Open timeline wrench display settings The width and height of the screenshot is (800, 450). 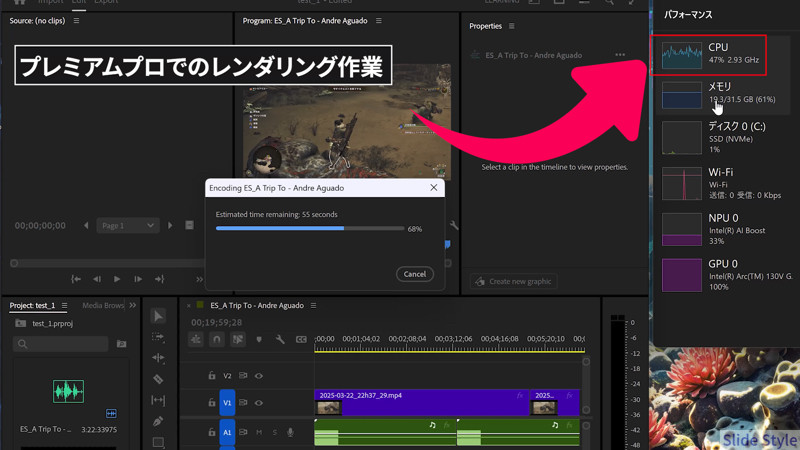click(280, 340)
